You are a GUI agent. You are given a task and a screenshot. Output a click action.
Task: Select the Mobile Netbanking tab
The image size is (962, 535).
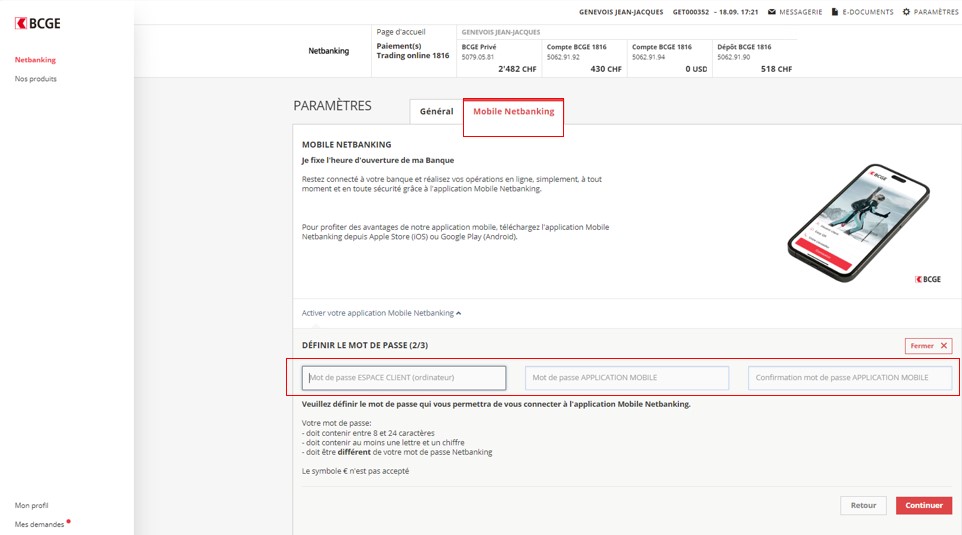coord(514,111)
